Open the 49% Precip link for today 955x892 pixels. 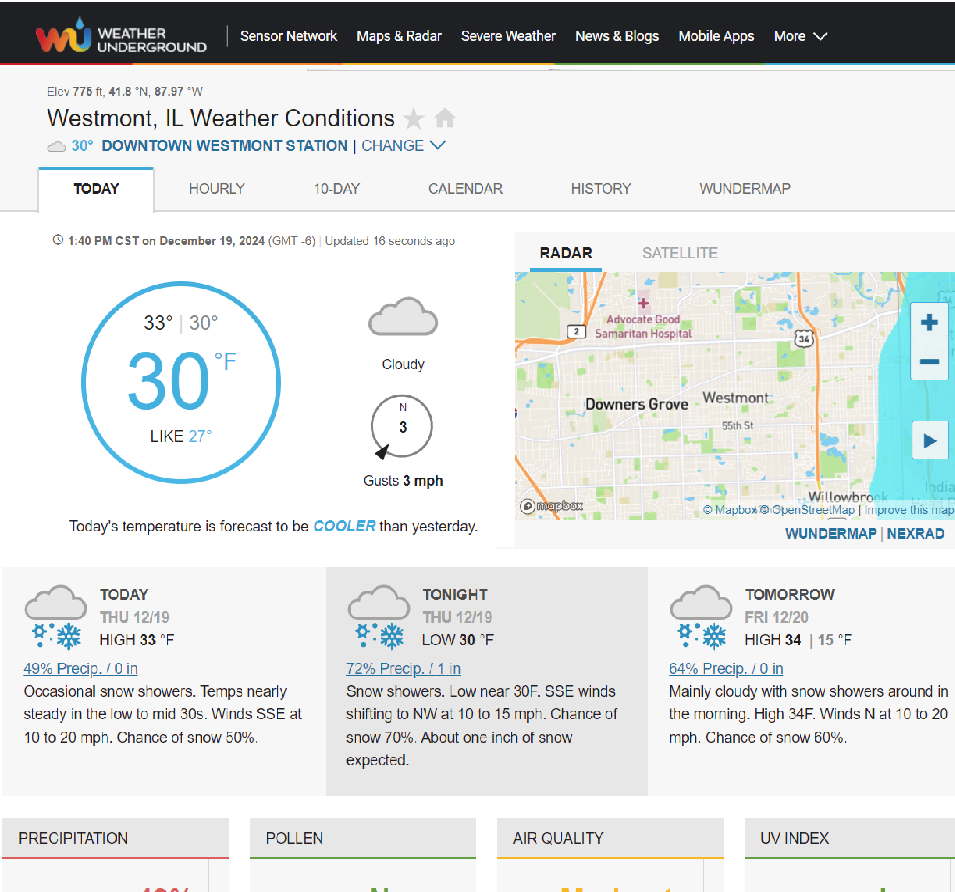pos(80,668)
